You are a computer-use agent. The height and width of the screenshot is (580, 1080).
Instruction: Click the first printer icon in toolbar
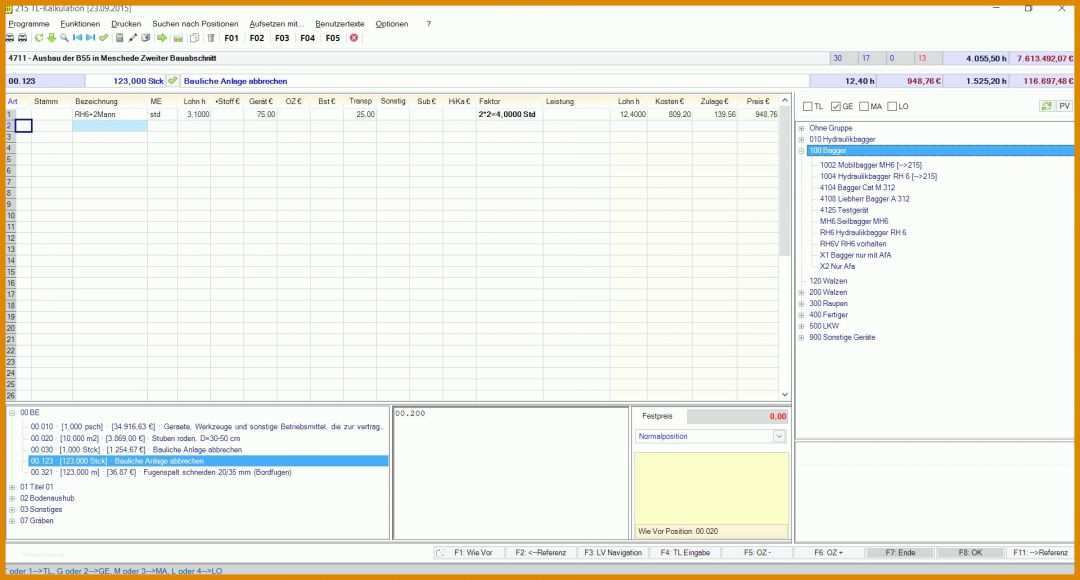point(10,38)
